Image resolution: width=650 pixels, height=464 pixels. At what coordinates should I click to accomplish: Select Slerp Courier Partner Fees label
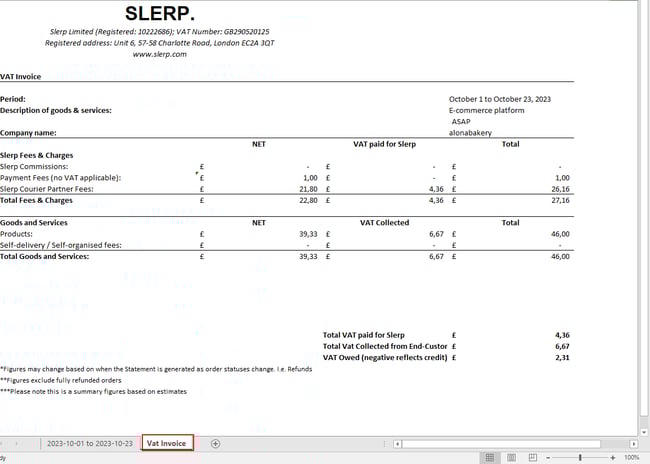(47, 189)
